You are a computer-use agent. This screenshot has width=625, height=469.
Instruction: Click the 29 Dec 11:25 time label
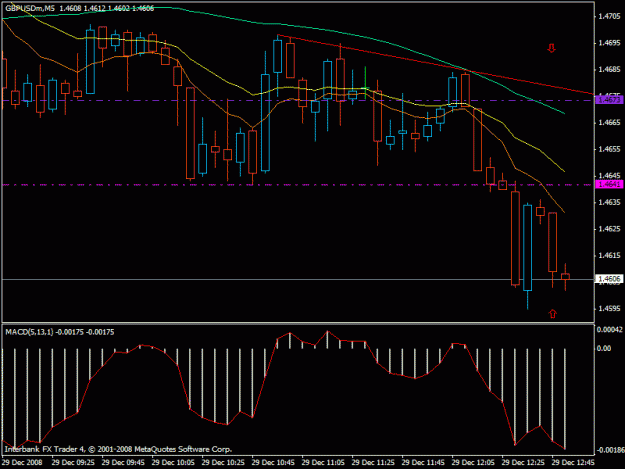373,462
